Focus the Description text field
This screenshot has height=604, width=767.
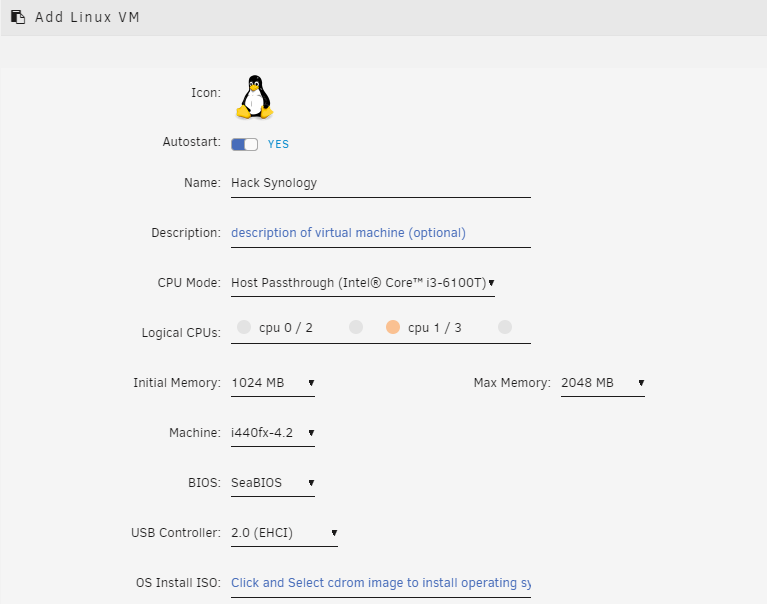tap(380, 233)
